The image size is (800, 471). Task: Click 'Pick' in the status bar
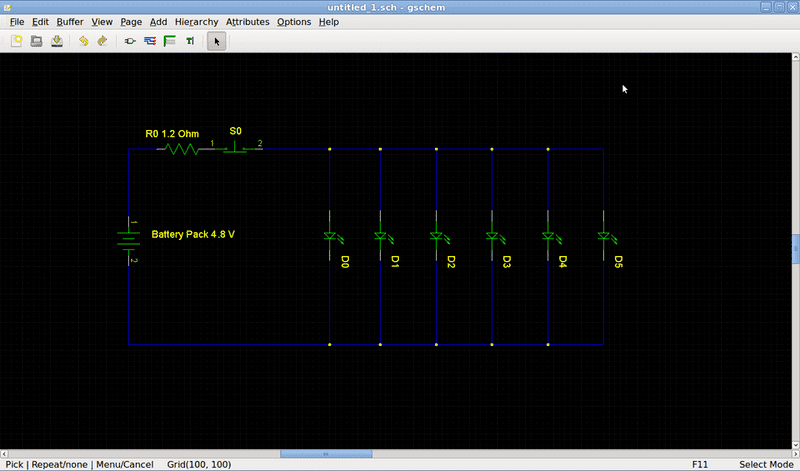click(x=14, y=464)
